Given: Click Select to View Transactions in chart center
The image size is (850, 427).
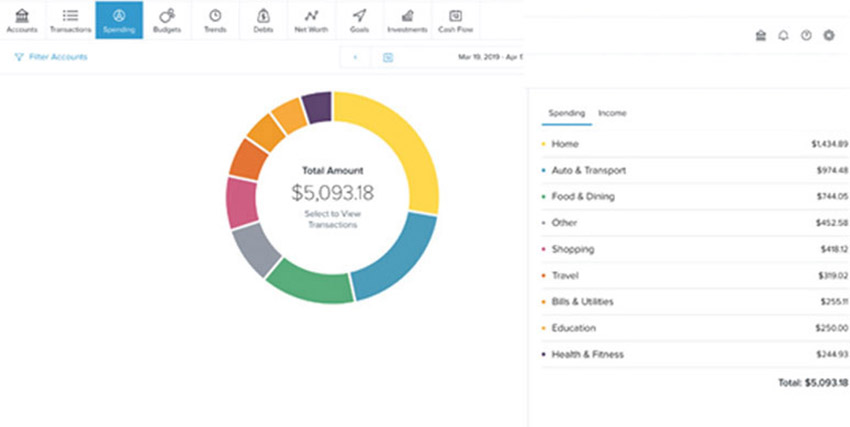Looking at the screenshot, I should tap(332, 219).
